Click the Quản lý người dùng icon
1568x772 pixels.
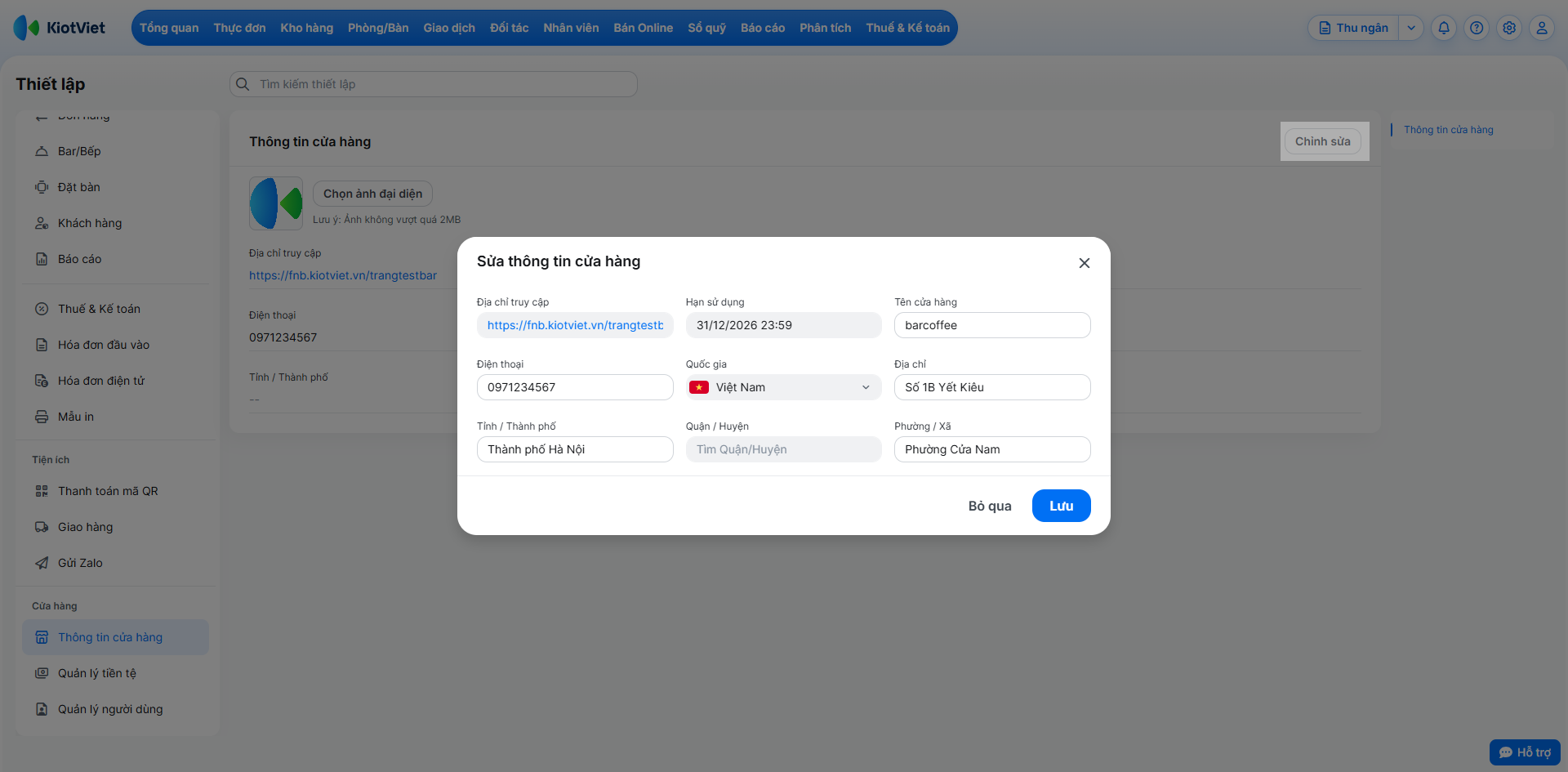(x=42, y=709)
